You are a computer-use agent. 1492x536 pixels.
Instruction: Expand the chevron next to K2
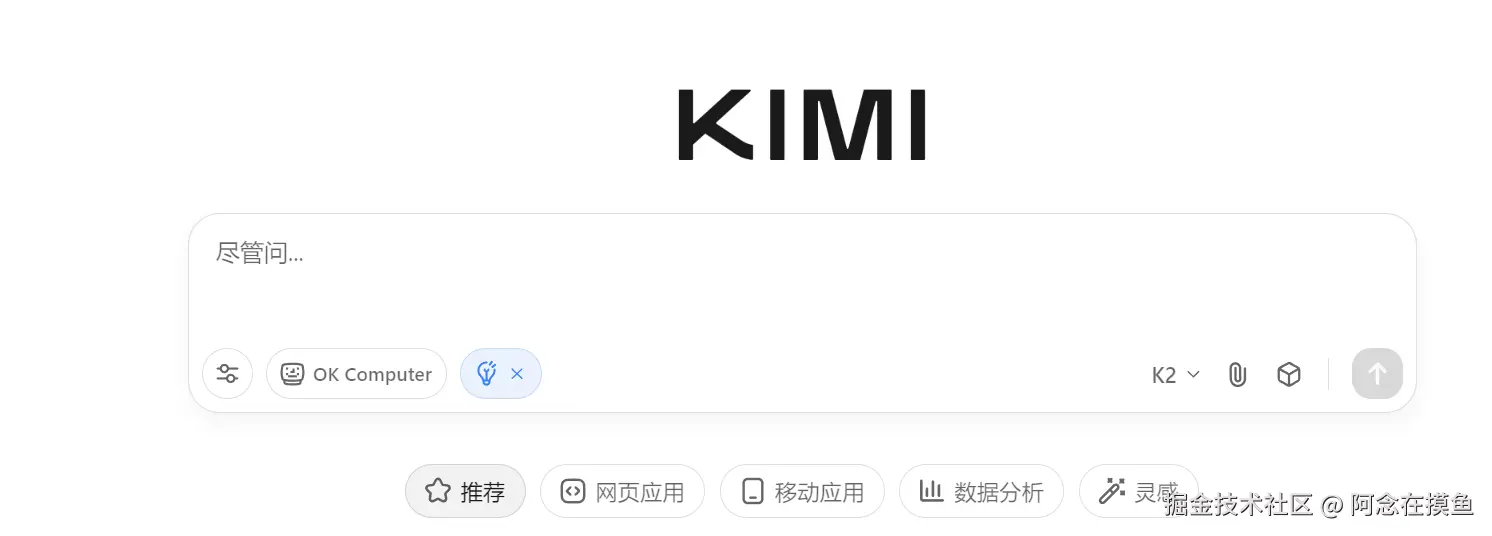1193,375
